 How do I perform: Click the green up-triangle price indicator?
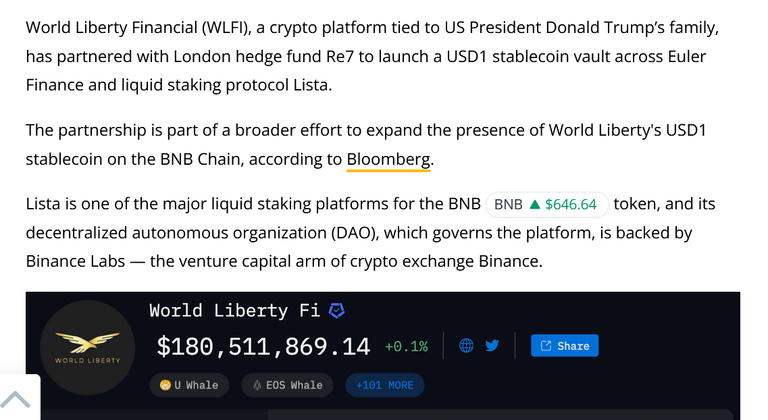(534, 204)
